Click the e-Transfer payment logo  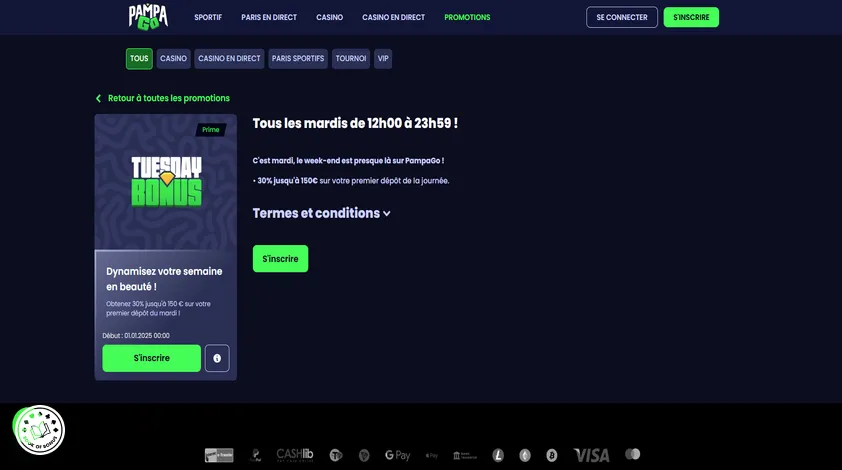(x=219, y=455)
